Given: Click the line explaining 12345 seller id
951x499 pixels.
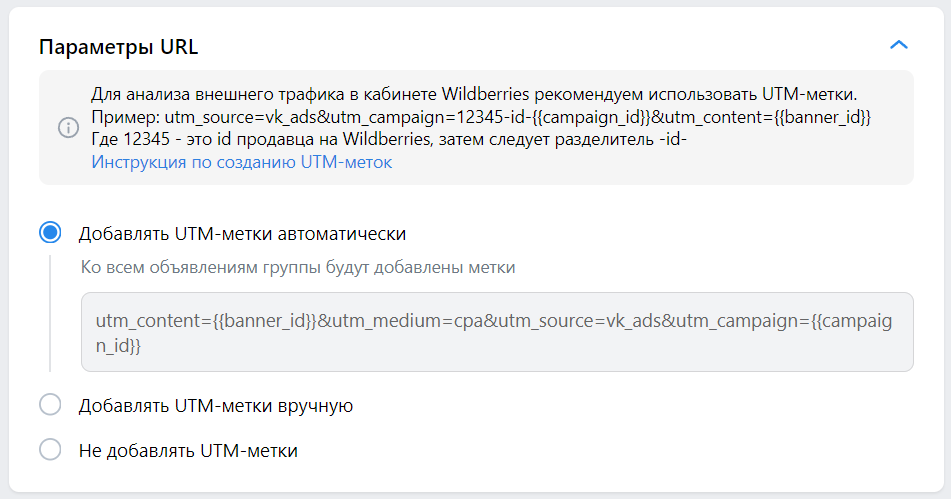Looking at the screenshot, I should pos(388,139).
